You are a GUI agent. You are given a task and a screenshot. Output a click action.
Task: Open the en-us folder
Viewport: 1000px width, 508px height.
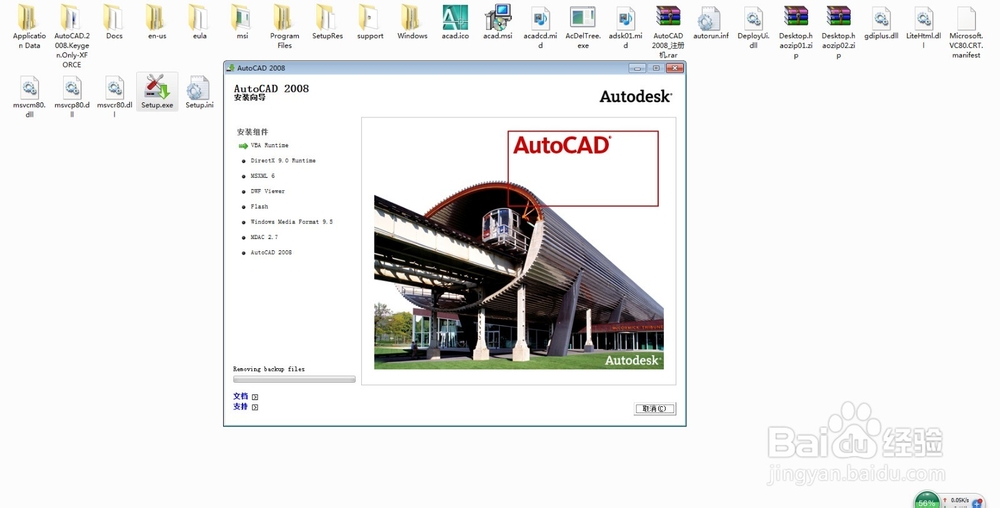click(x=157, y=22)
